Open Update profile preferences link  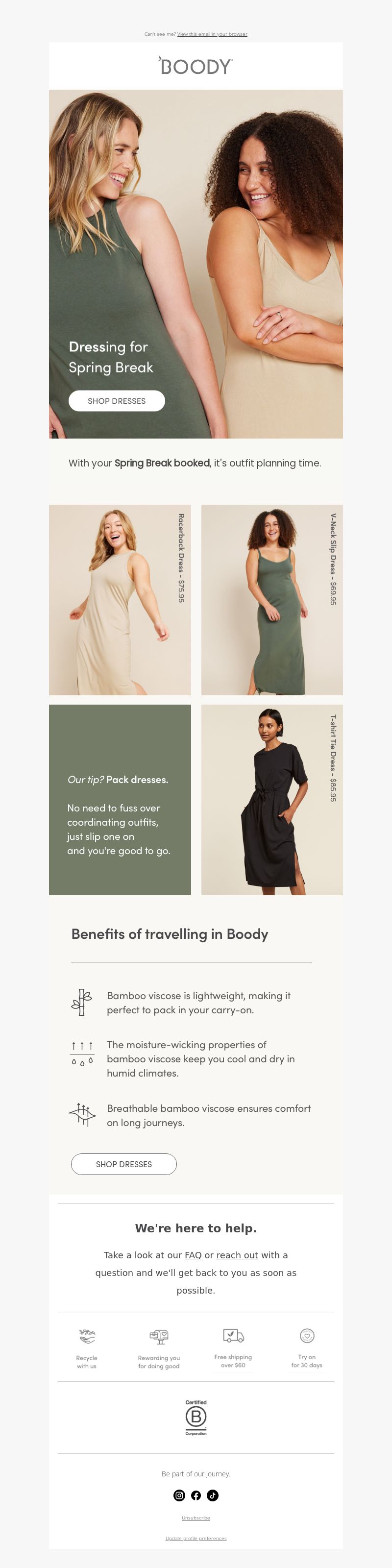196,1538
